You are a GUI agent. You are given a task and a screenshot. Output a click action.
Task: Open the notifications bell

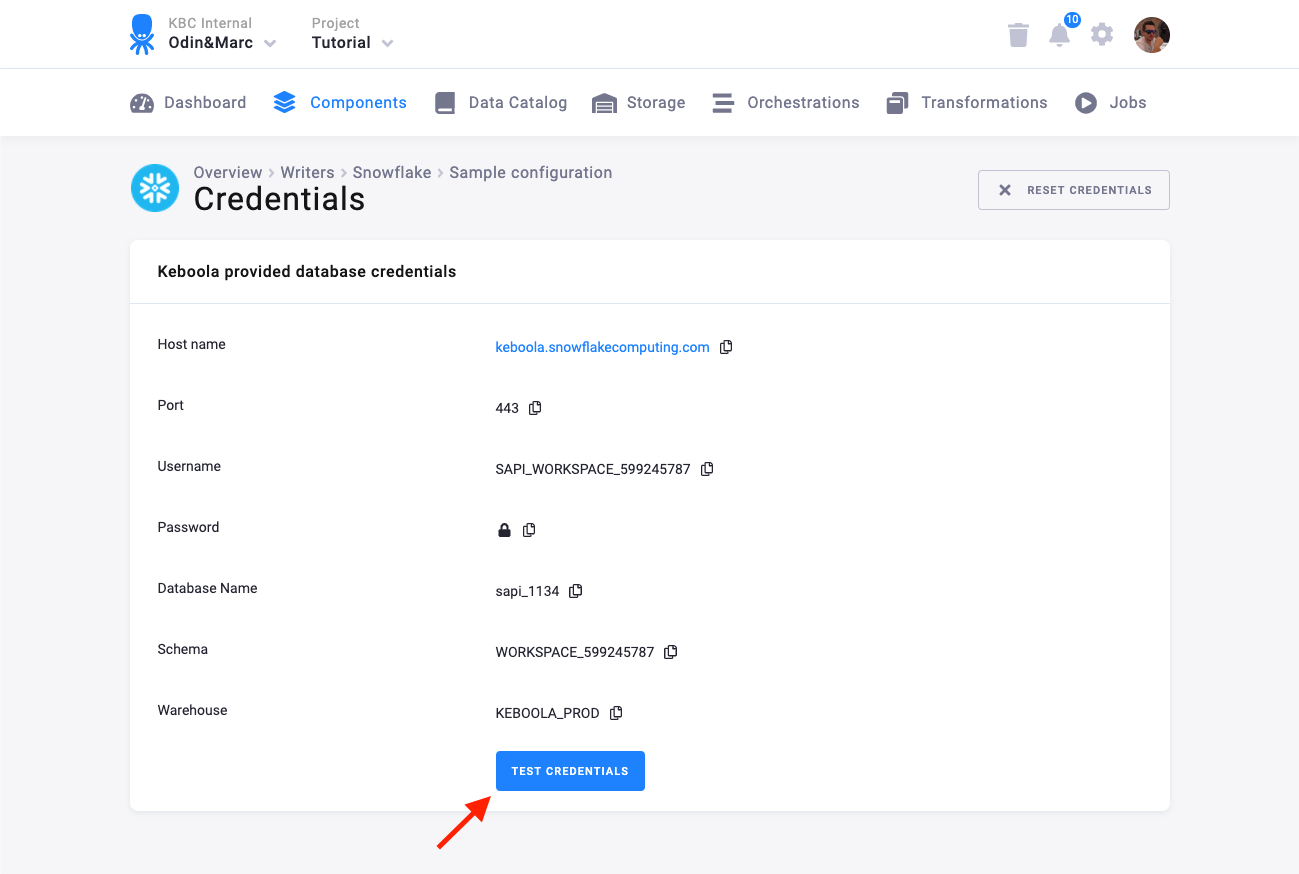1059,35
